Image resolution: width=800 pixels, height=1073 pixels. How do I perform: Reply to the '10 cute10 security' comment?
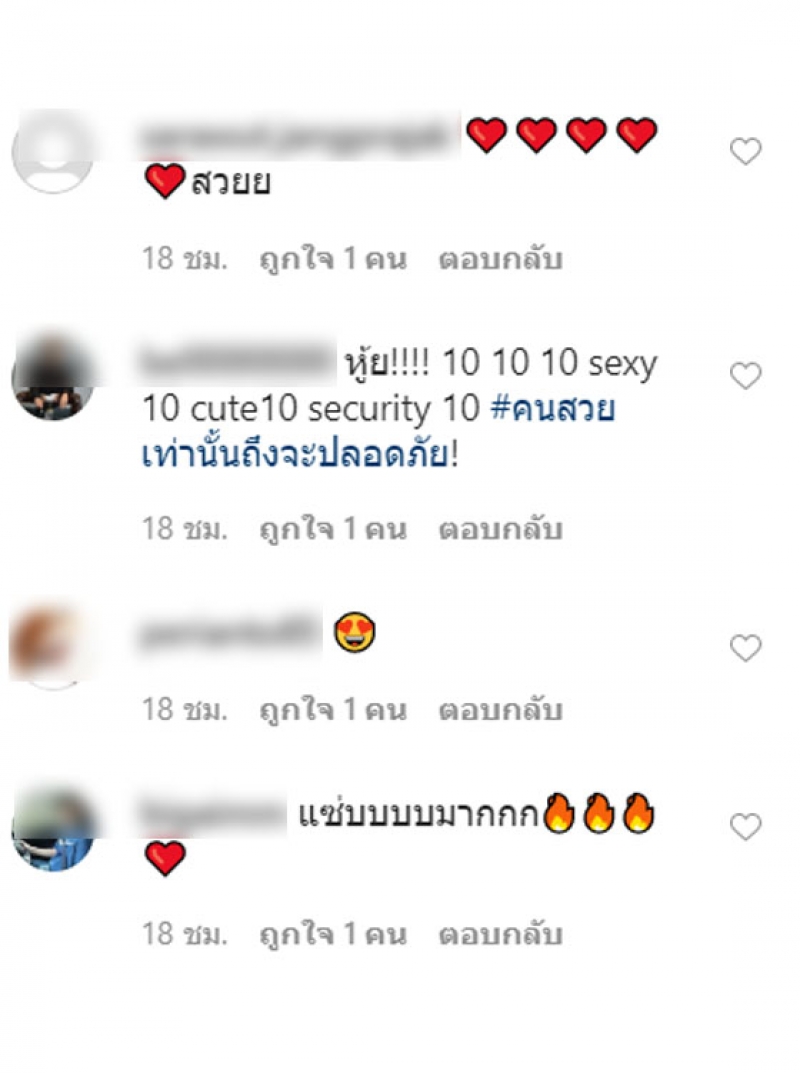pos(500,530)
